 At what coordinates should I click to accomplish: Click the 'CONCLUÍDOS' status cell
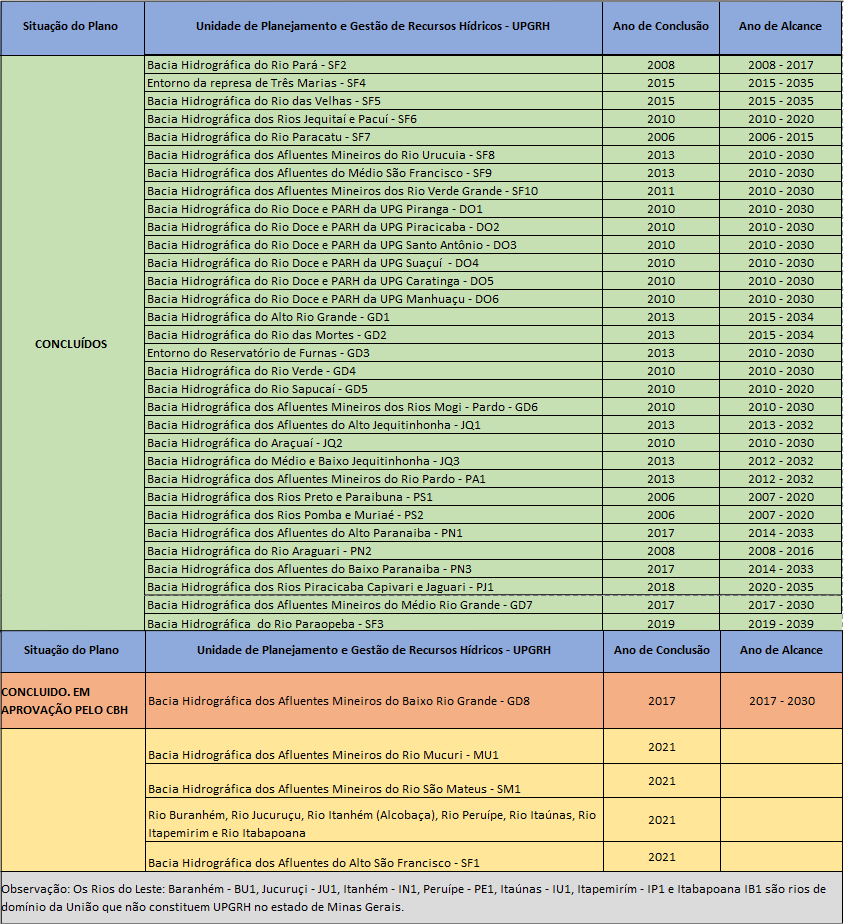tap(70, 344)
